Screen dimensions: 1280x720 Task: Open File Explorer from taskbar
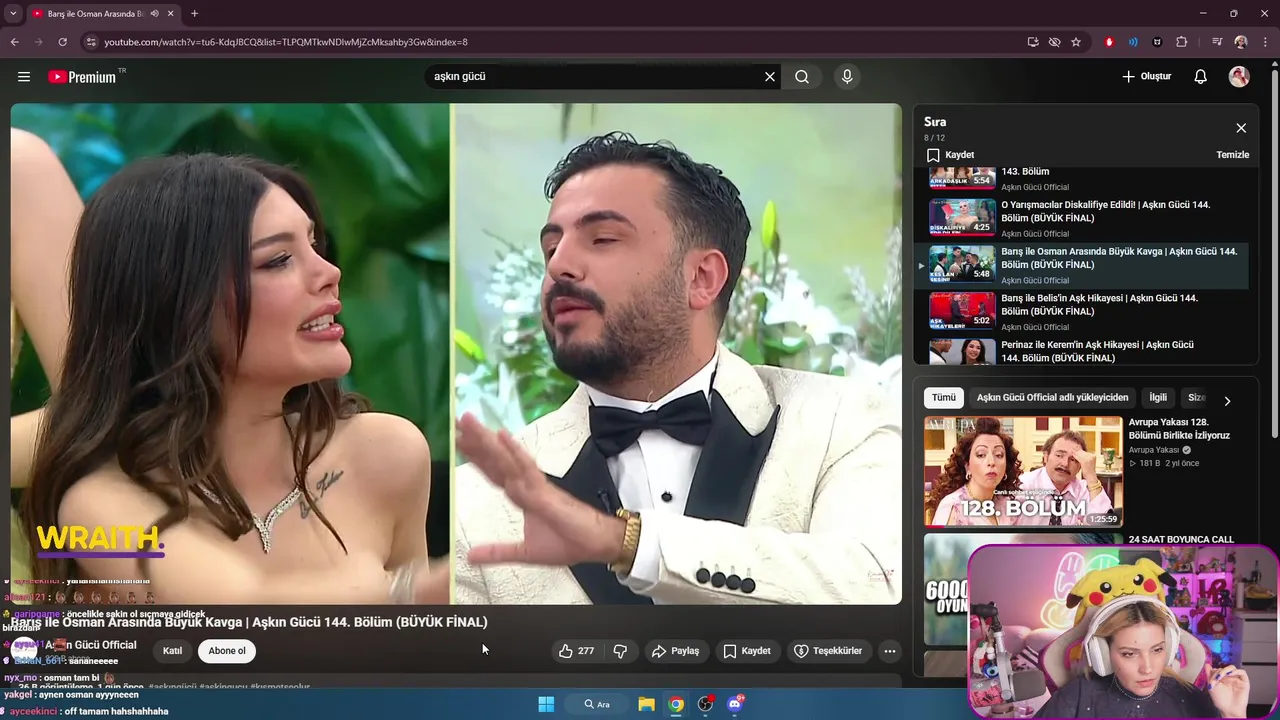point(647,704)
